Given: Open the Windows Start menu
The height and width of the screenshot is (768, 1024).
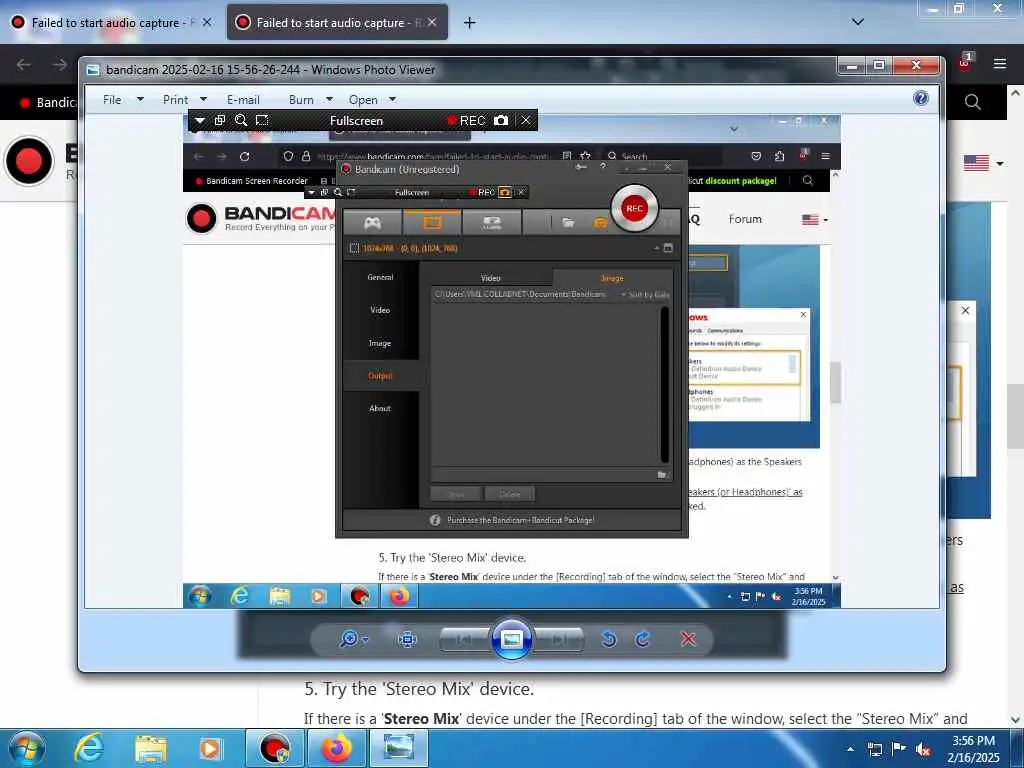Looking at the screenshot, I should [27, 748].
